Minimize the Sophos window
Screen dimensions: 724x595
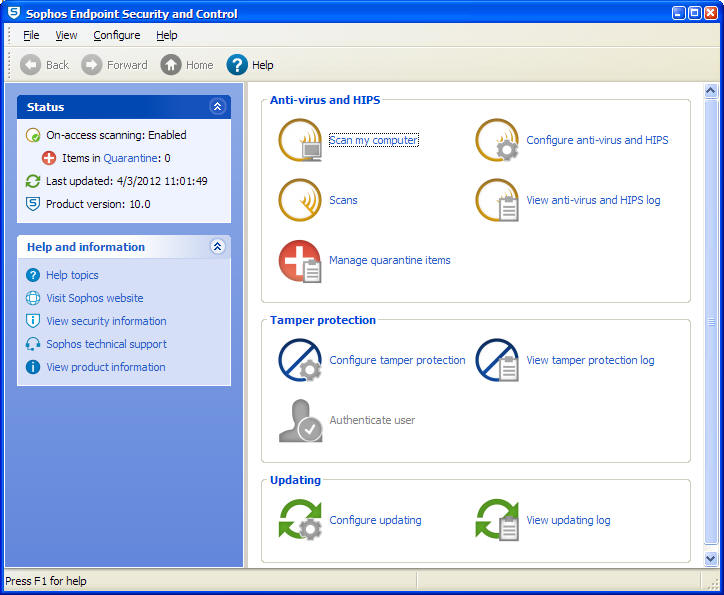tap(679, 13)
